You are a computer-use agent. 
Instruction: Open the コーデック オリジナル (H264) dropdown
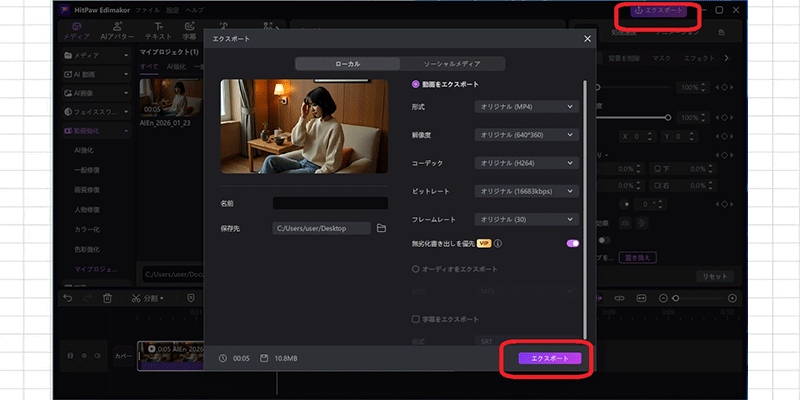[527, 163]
